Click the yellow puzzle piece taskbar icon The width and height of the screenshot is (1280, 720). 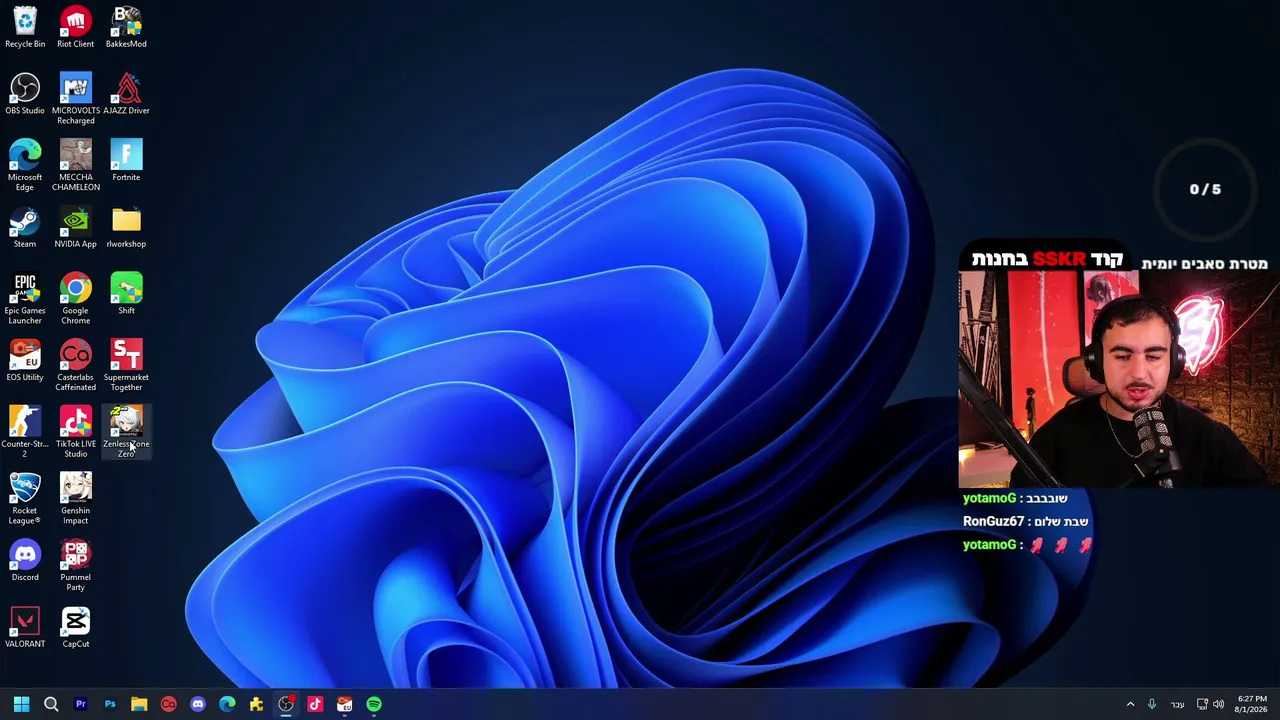(x=256, y=704)
